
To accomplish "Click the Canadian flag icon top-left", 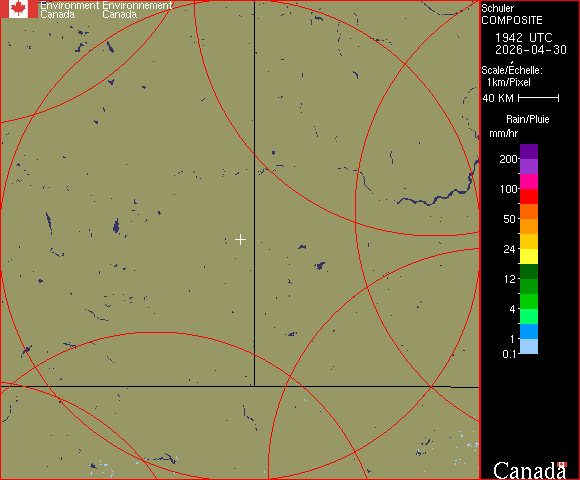I will (18, 9).
